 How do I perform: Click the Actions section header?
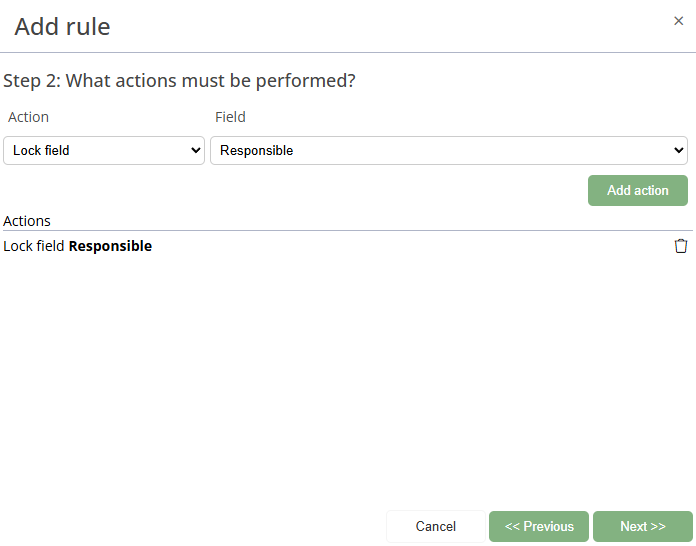coord(27,221)
